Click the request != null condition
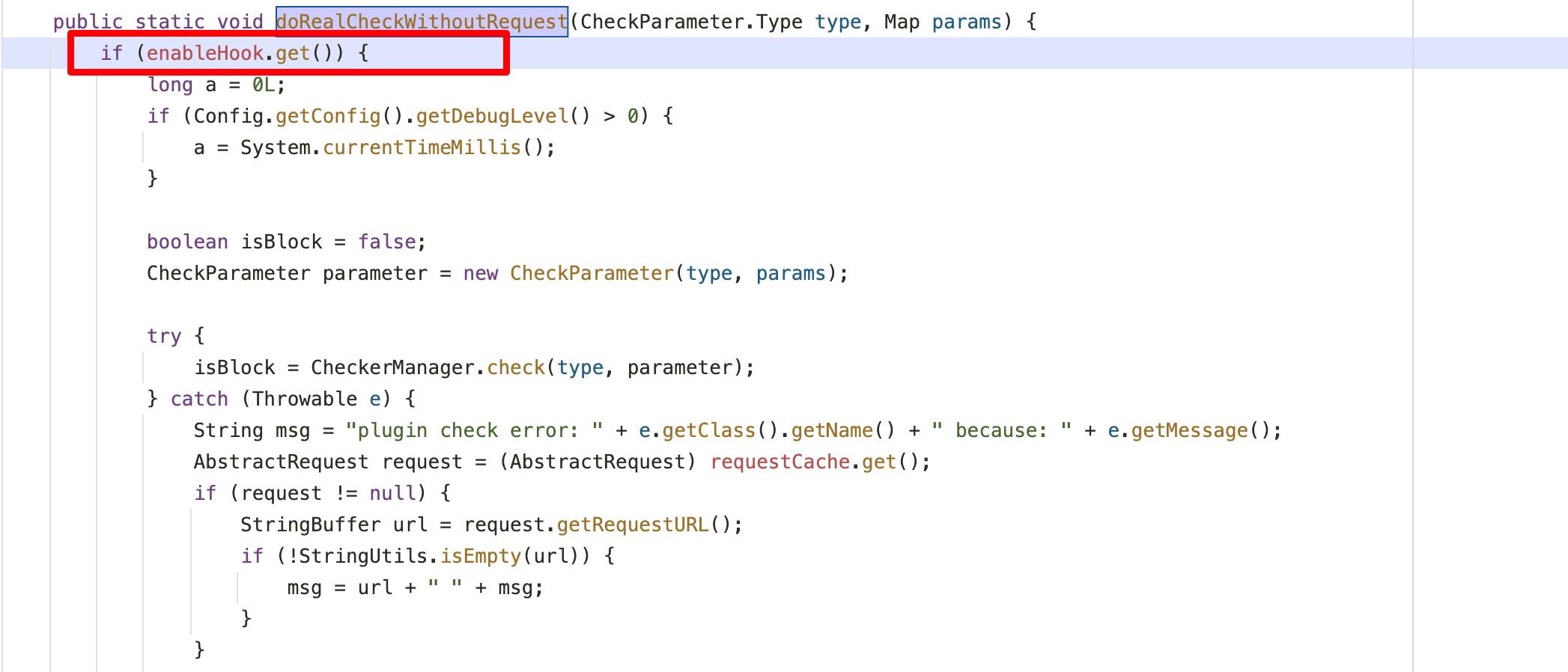Screen dimensions: 1568x672 point(328,493)
